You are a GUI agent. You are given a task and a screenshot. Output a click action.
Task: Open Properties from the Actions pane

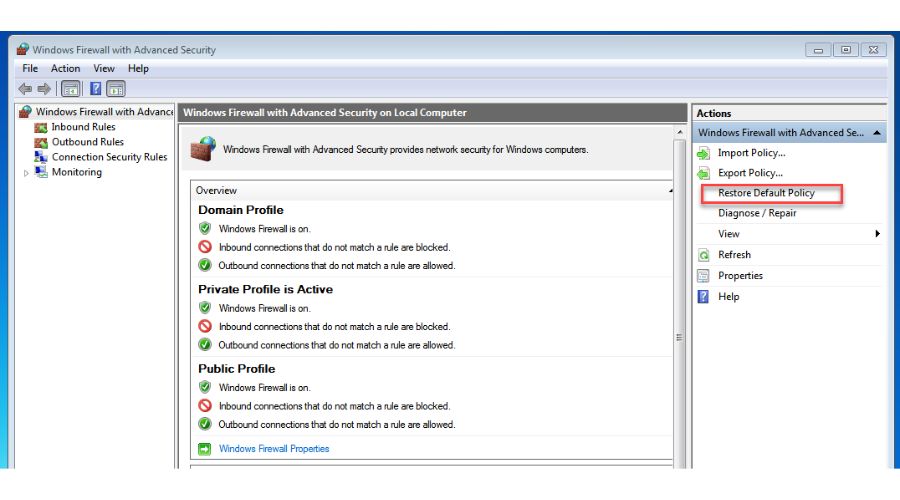(740, 276)
